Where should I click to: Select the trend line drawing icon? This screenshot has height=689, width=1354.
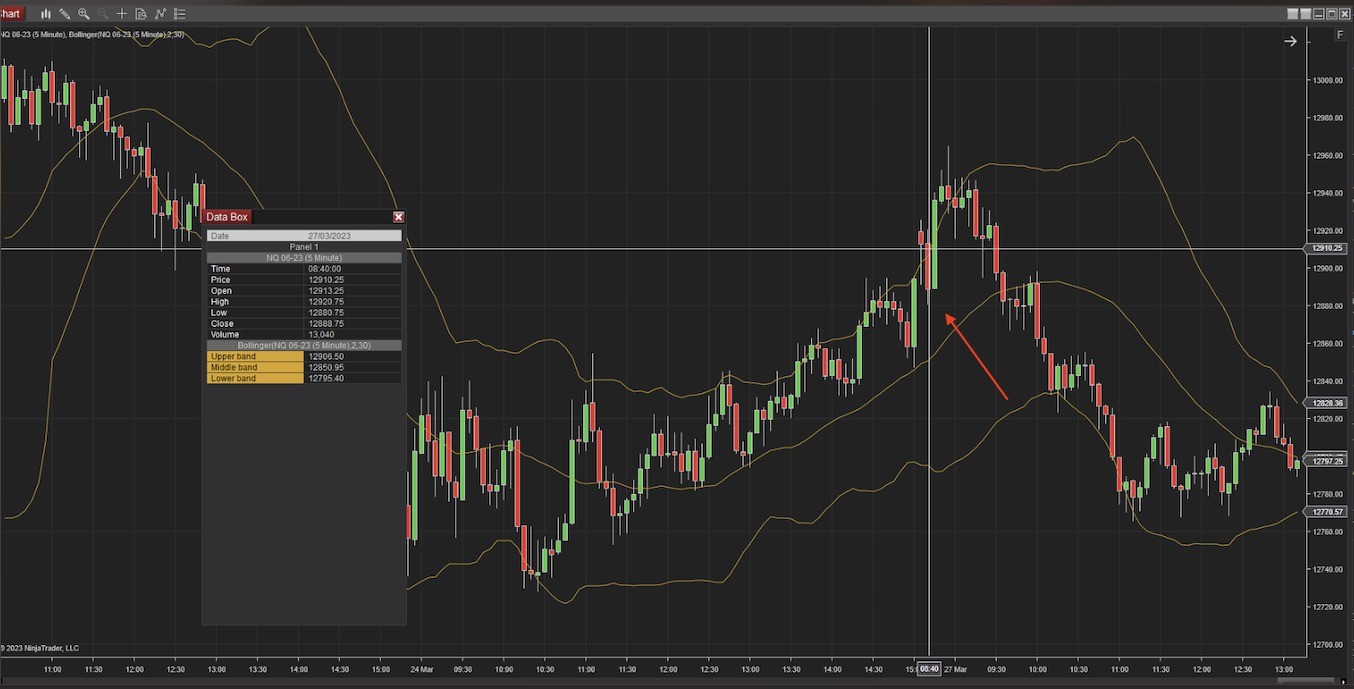160,14
